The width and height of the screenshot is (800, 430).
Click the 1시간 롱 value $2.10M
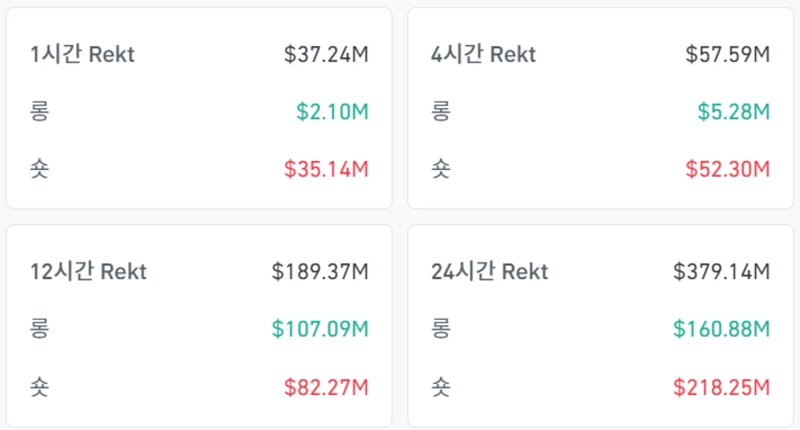click(332, 111)
